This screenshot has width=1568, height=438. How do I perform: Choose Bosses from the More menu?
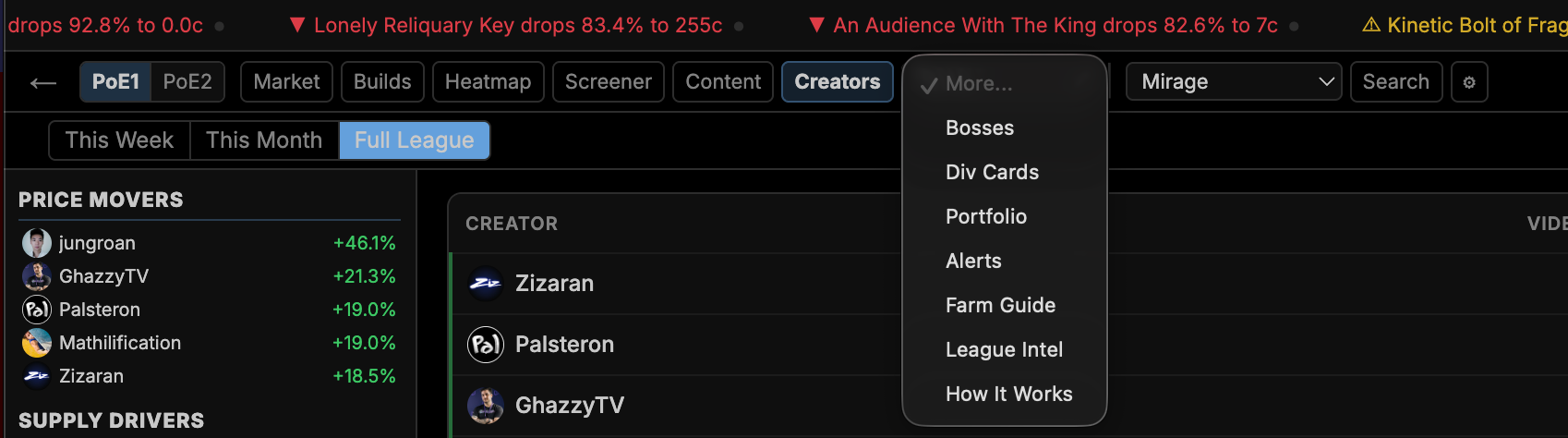980,128
